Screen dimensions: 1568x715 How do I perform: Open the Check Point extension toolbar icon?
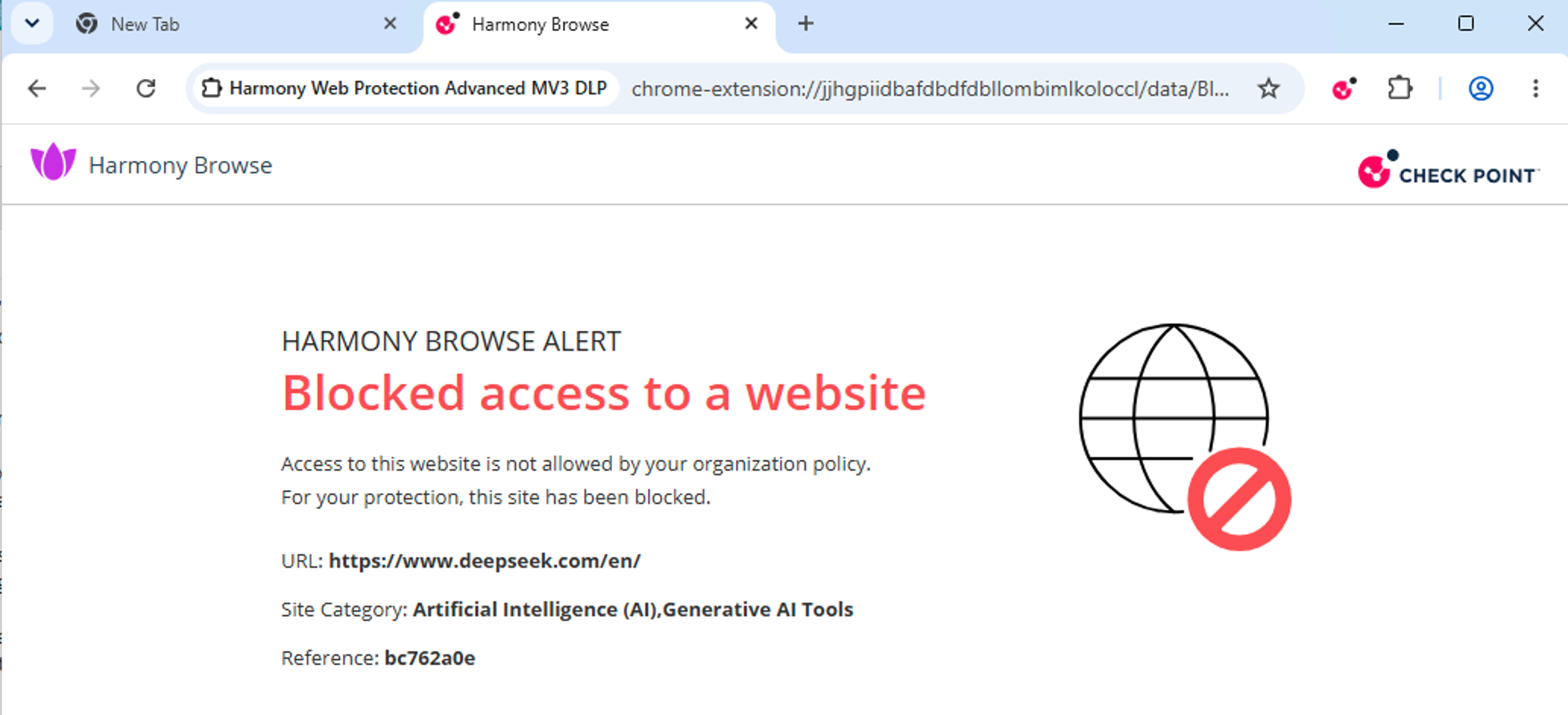(x=1344, y=89)
